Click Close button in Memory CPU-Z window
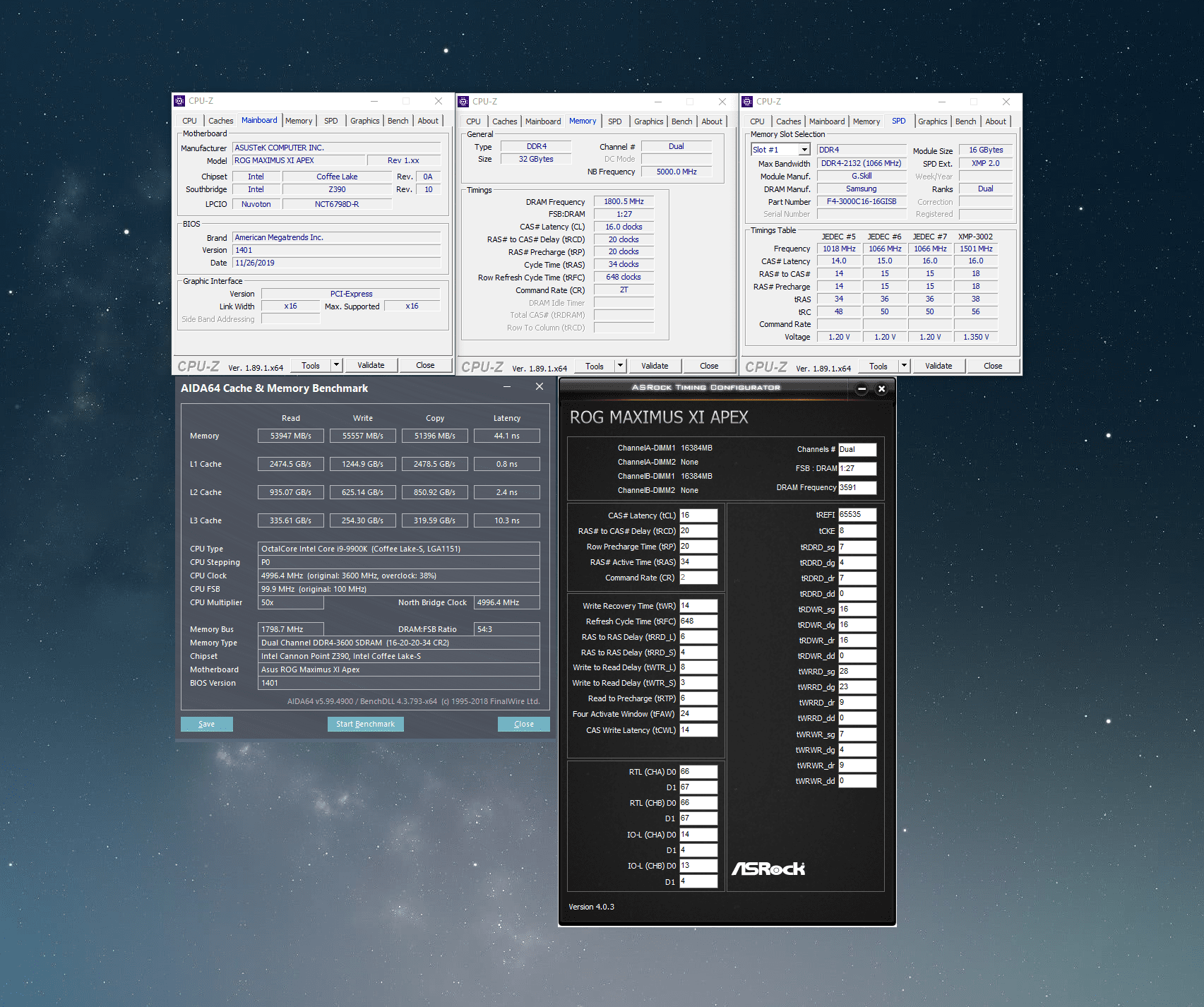This screenshot has height=1007, width=1204. (709, 366)
